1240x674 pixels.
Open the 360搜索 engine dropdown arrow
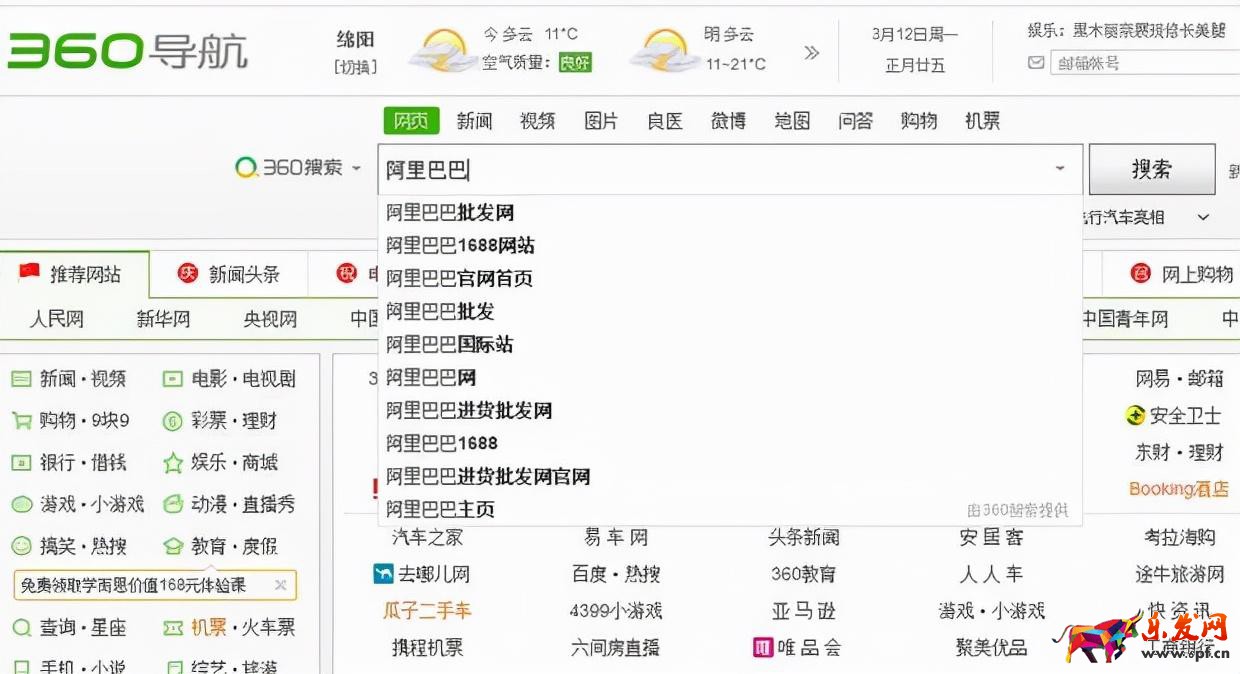356,169
